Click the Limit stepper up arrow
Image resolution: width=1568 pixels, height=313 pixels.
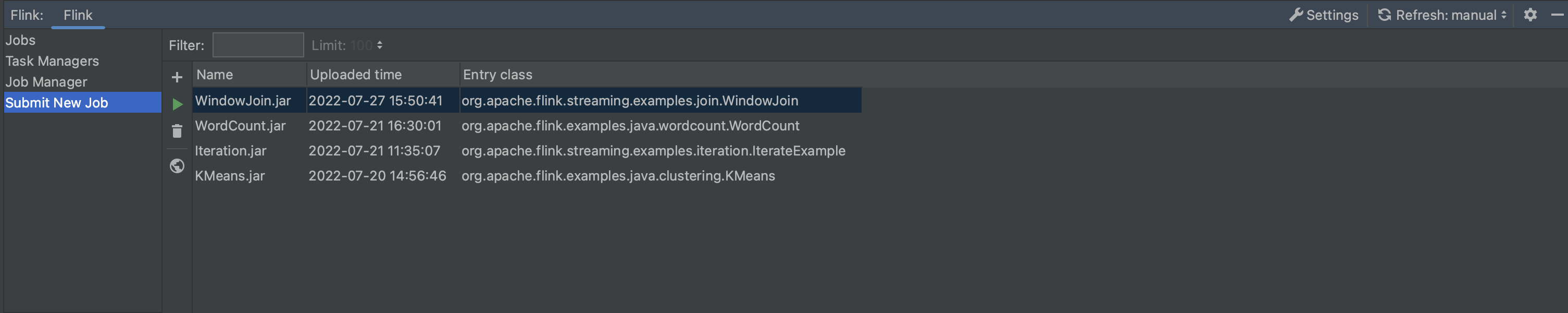pos(380,42)
